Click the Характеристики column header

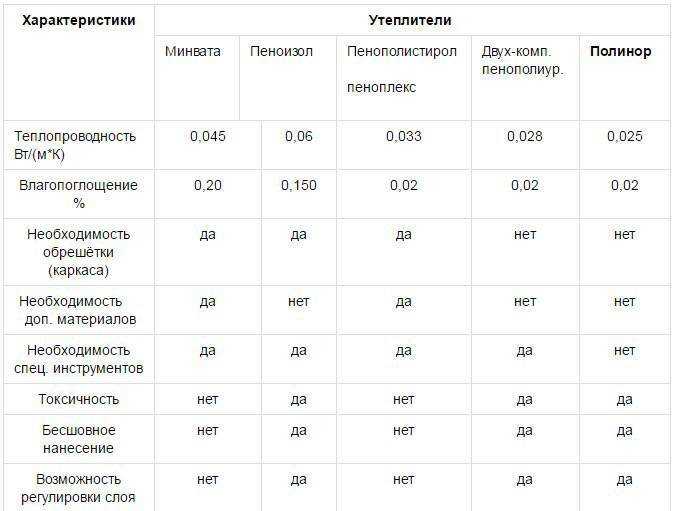tap(79, 20)
